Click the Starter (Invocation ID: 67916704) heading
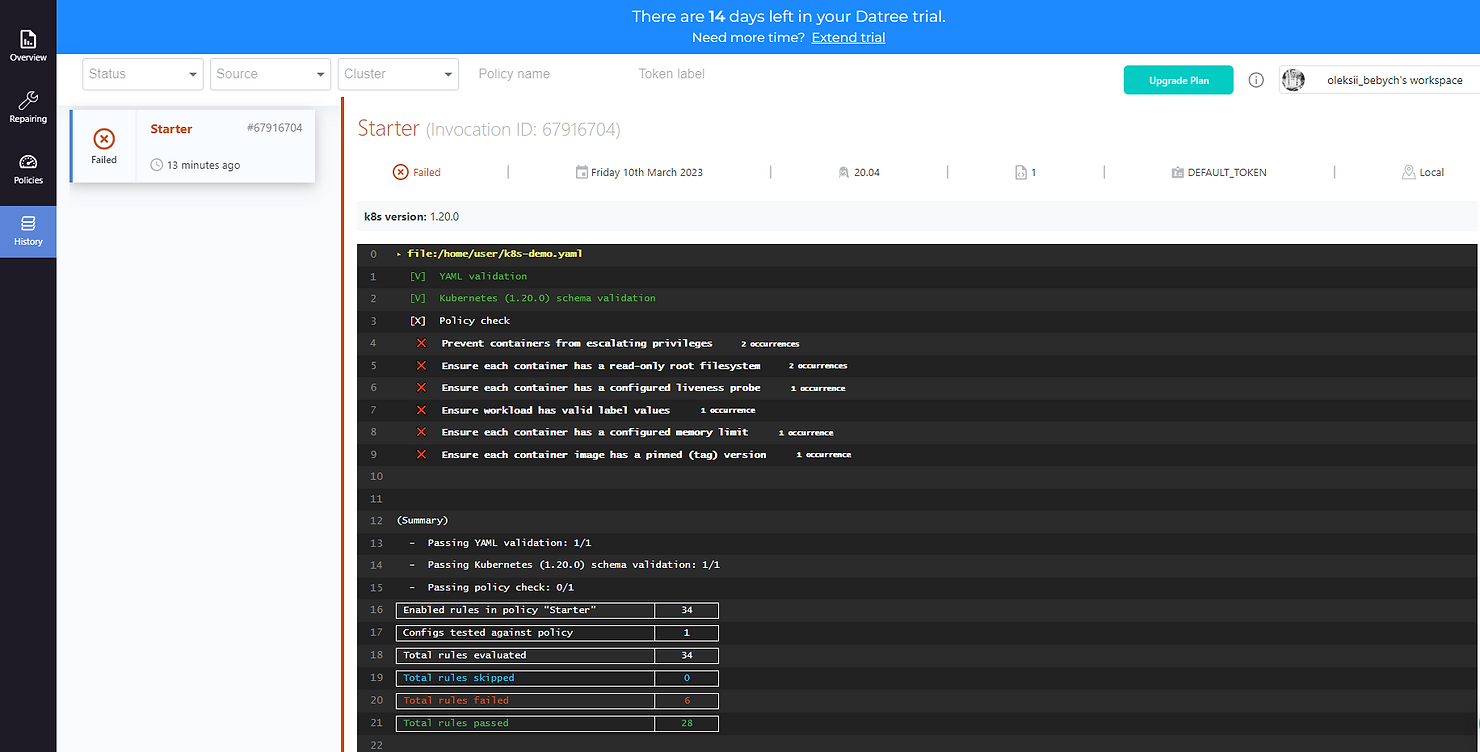Viewport: 1480px width, 752px height. (489, 129)
